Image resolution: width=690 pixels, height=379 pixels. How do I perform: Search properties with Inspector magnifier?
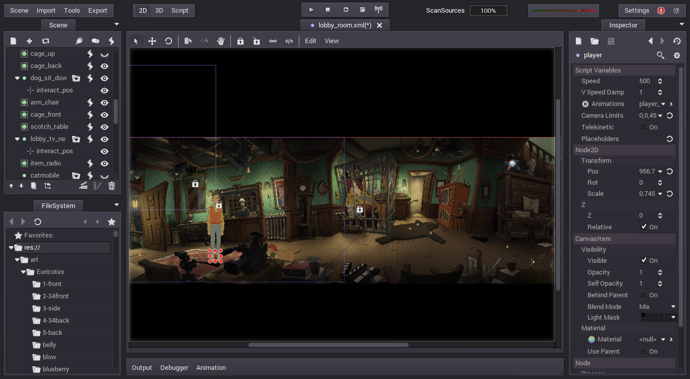[x=661, y=55]
